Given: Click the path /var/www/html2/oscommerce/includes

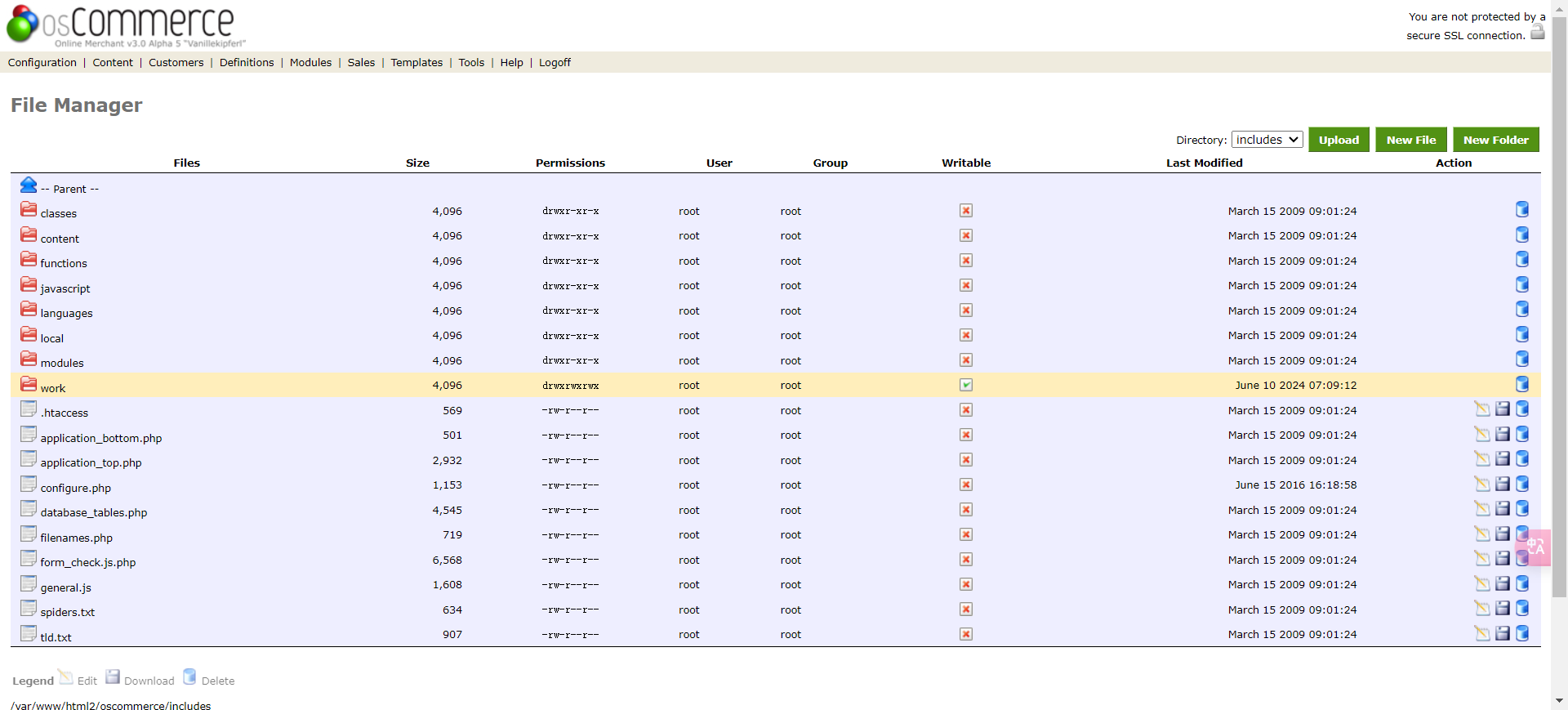Looking at the screenshot, I should (111, 706).
